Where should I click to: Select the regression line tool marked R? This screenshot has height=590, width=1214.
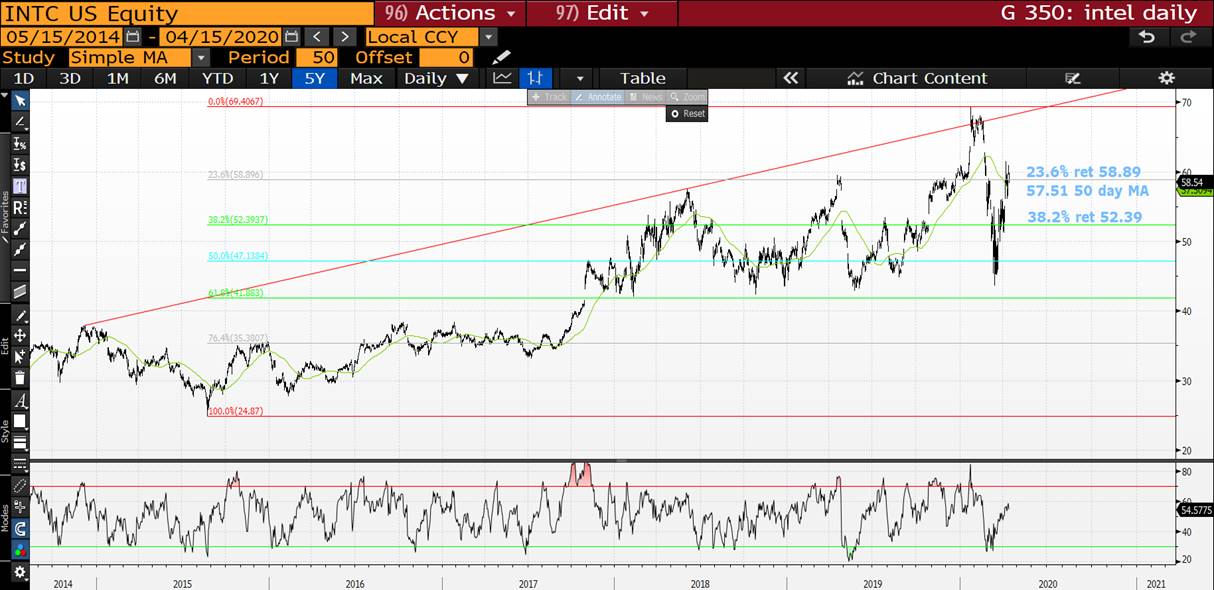[20, 207]
